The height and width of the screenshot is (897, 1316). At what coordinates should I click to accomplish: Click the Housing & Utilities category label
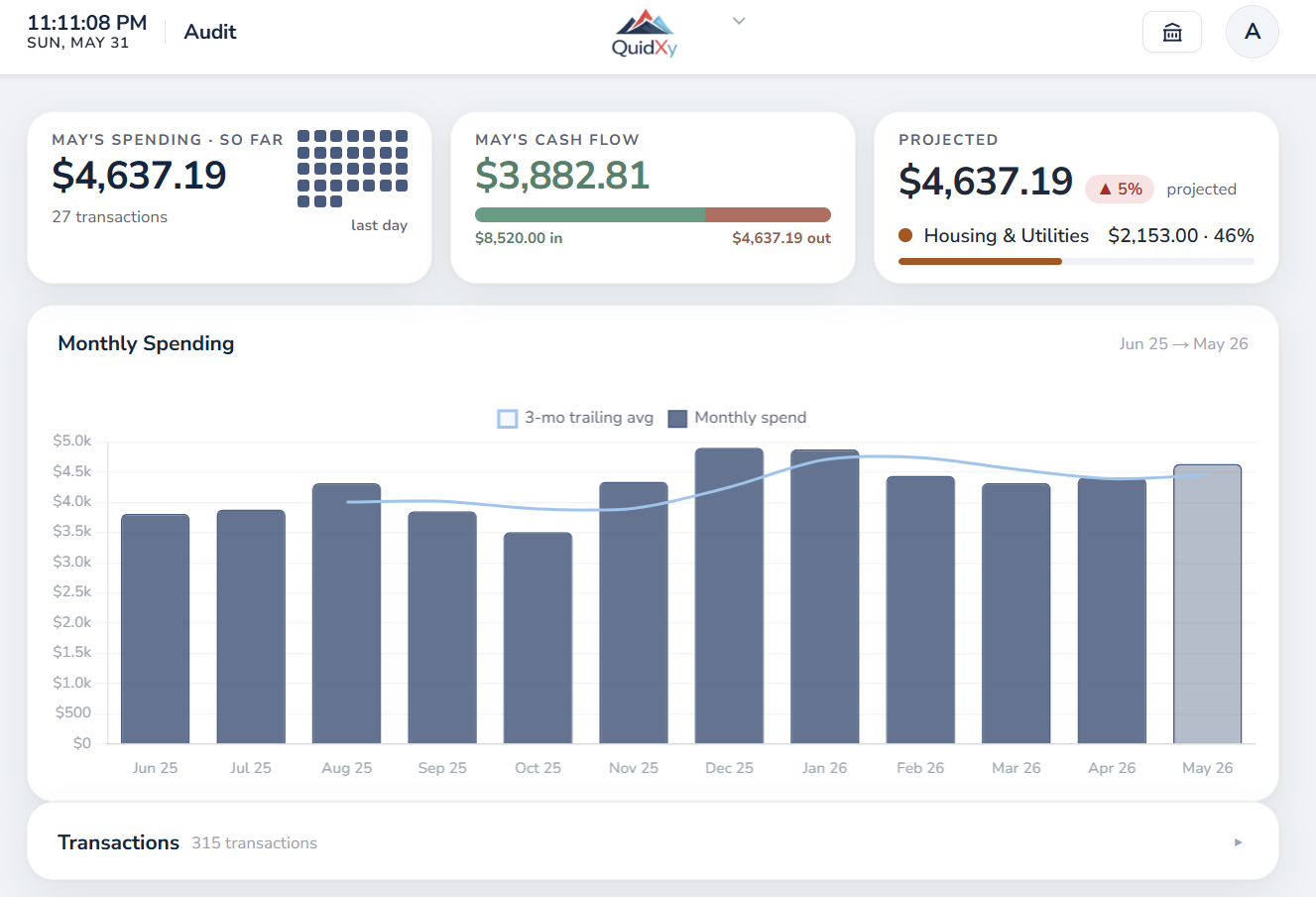pos(1006,236)
